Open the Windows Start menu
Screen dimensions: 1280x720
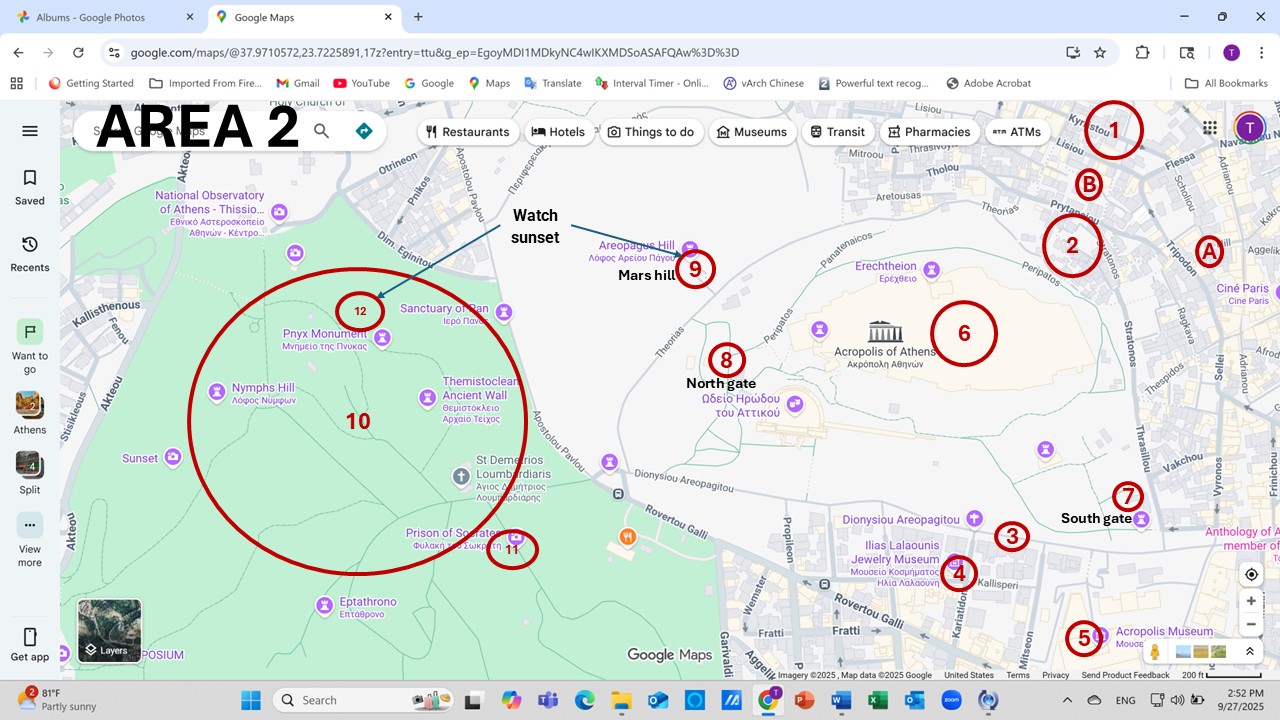point(250,700)
